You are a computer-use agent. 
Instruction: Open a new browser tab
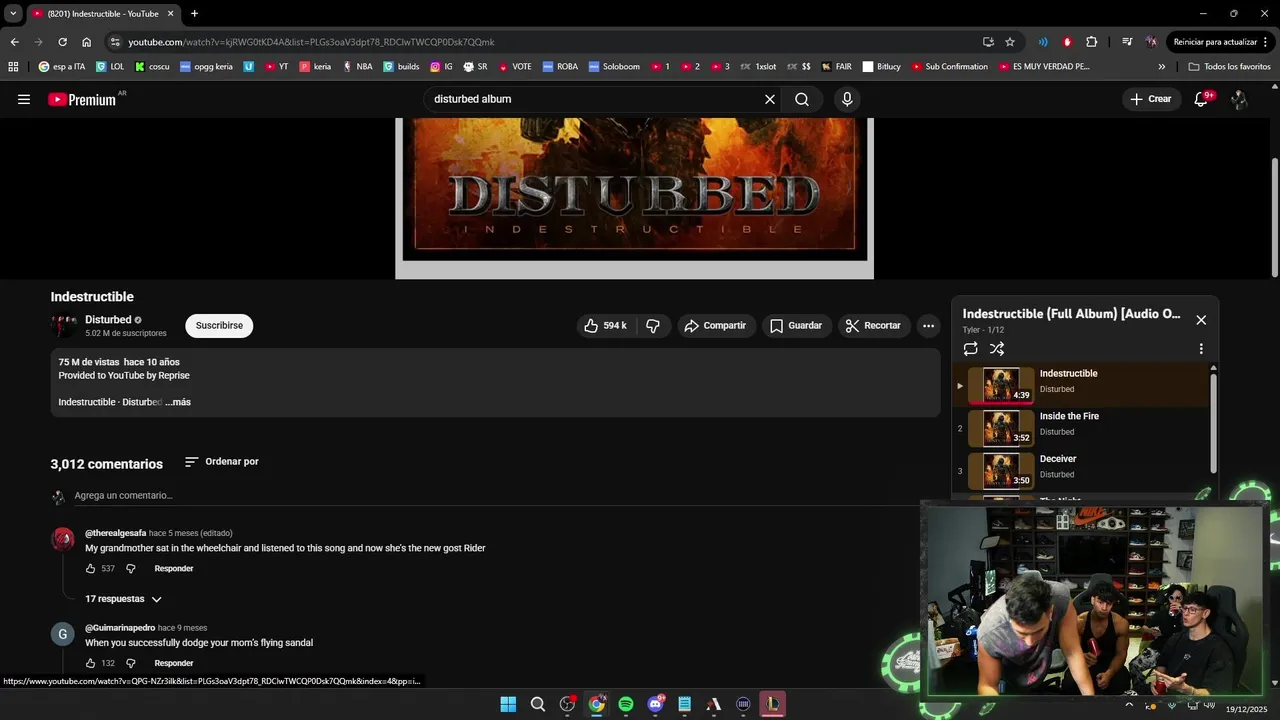[x=194, y=14]
